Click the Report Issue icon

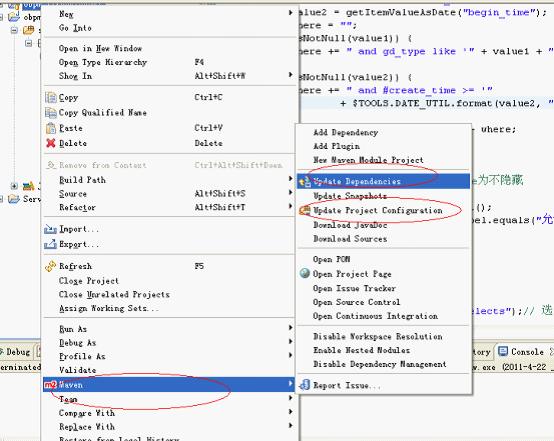coord(305,385)
